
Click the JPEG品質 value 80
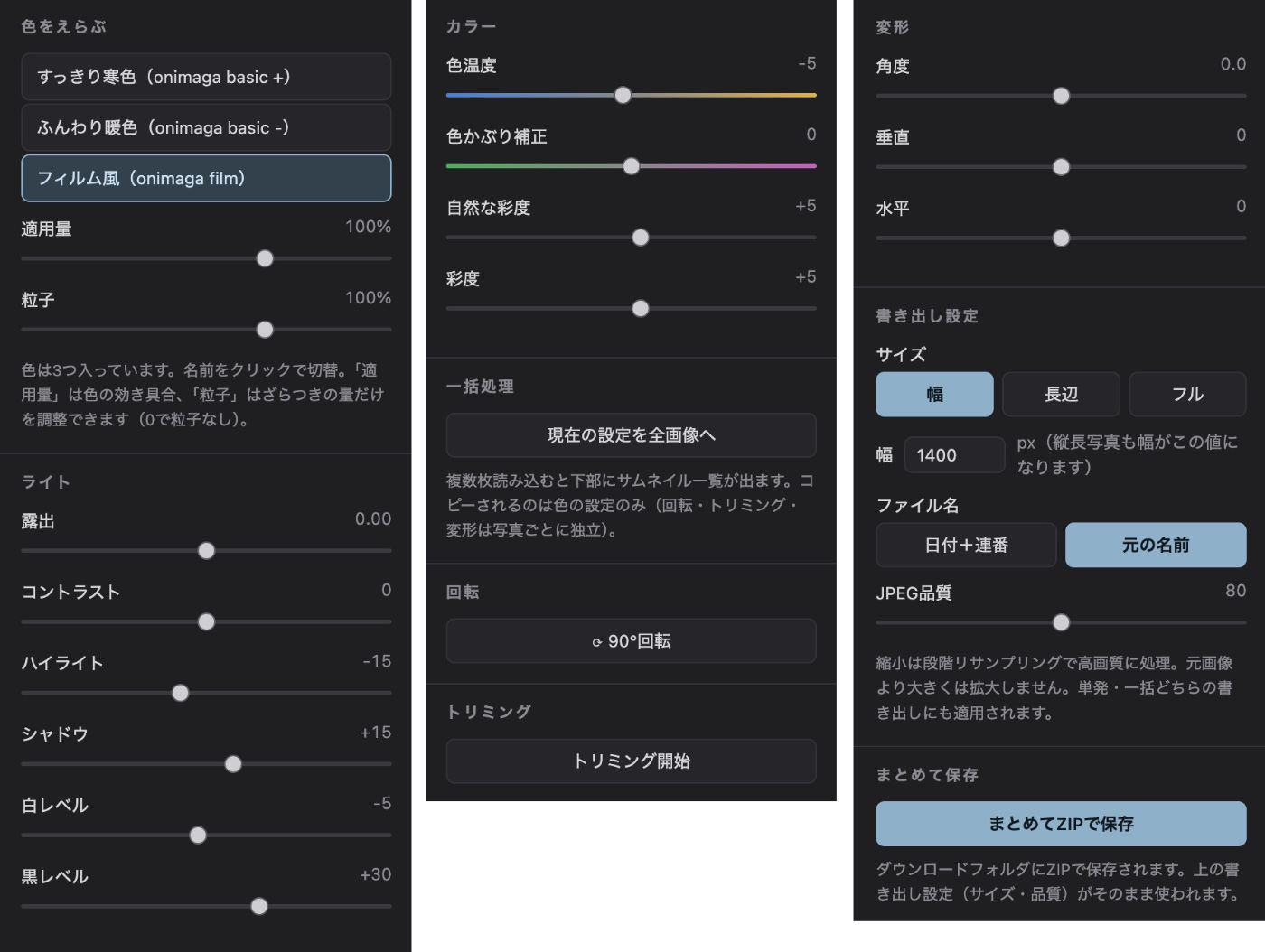point(1235,591)
